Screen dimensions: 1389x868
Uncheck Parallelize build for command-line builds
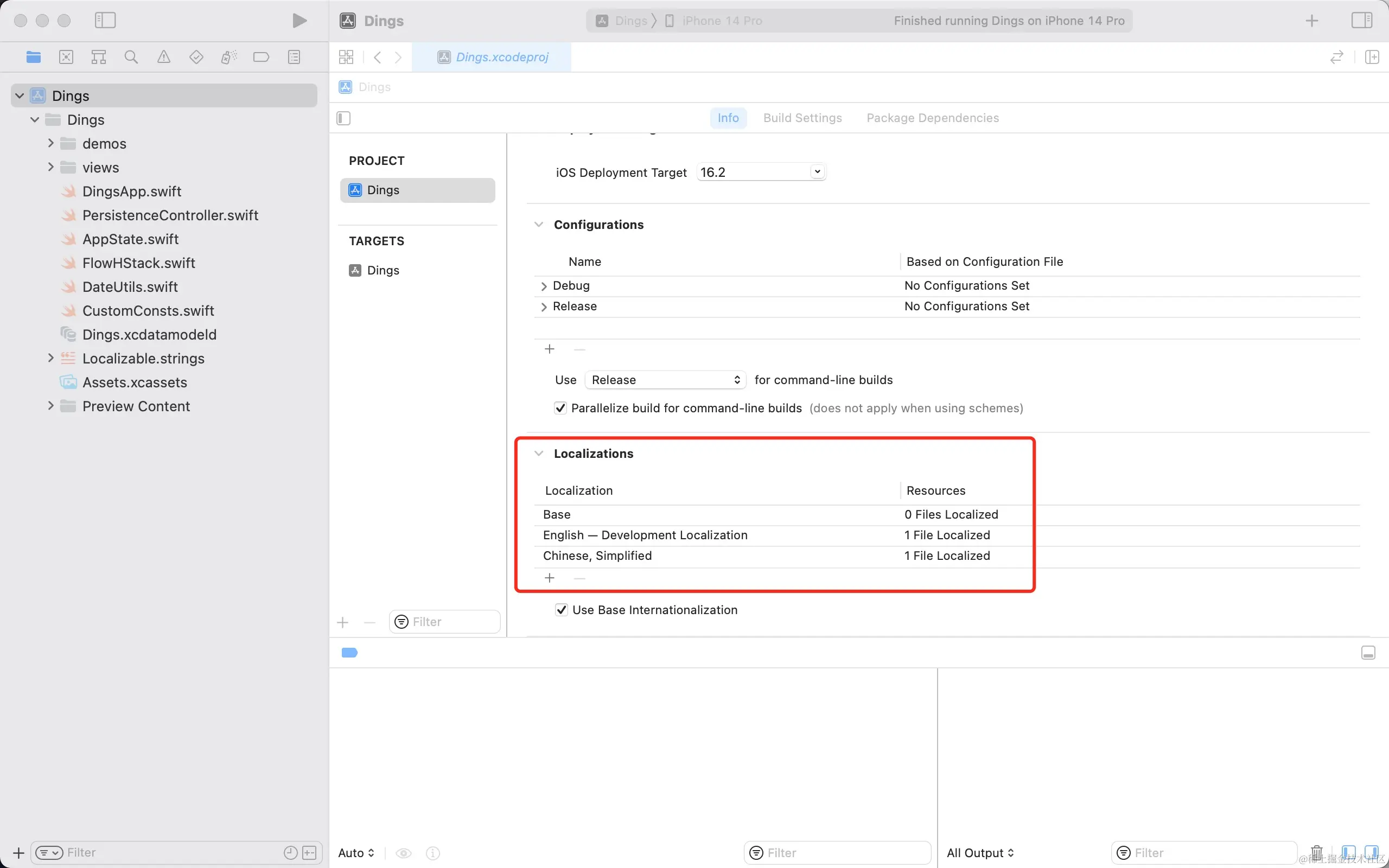click(560, 408)
